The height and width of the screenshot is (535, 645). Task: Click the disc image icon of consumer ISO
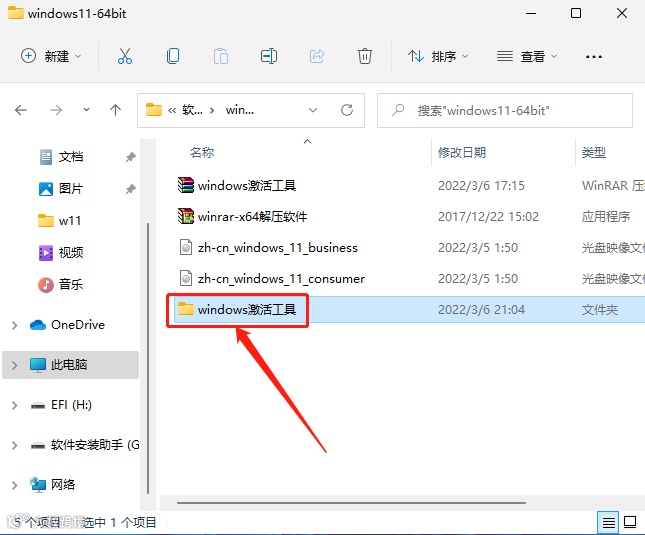[x=186, y=278]
